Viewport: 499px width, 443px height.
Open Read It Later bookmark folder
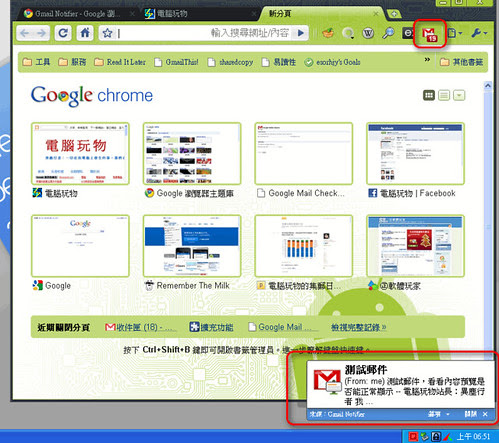[120, 62]
